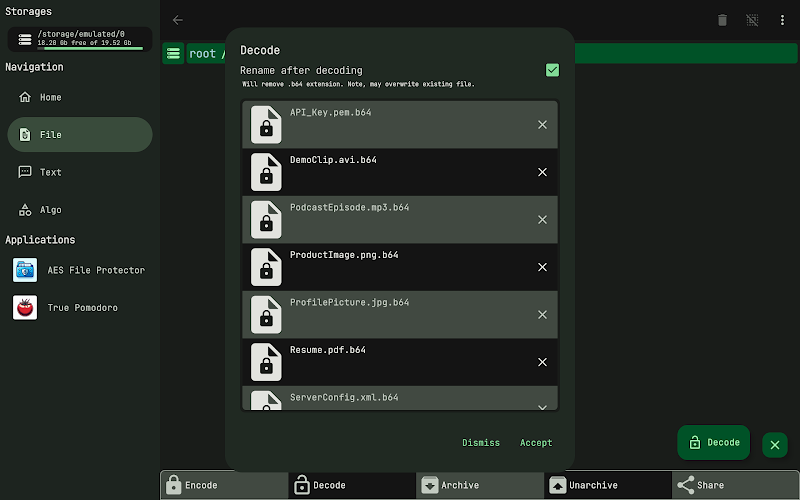Open the AES File Protector app

(x=80, y=270)
